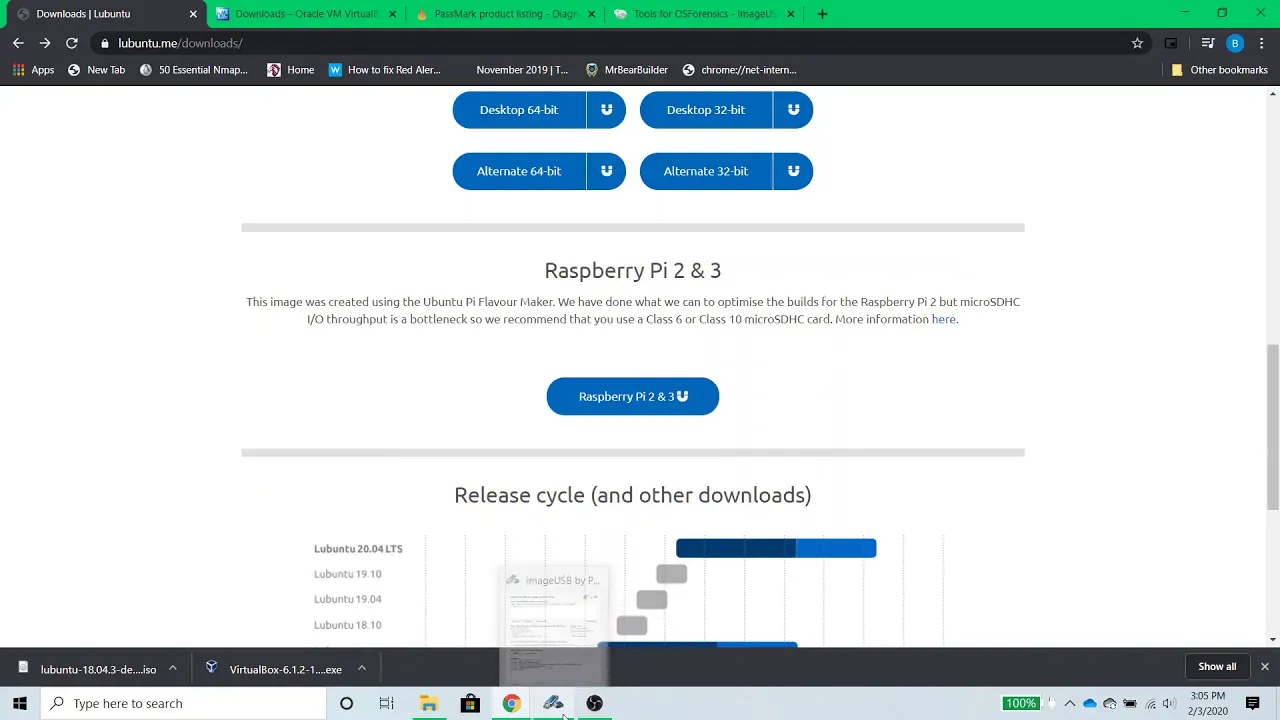Click the Windows search box
This screenshot has width=1280, height=720.
tap(183, 703)
